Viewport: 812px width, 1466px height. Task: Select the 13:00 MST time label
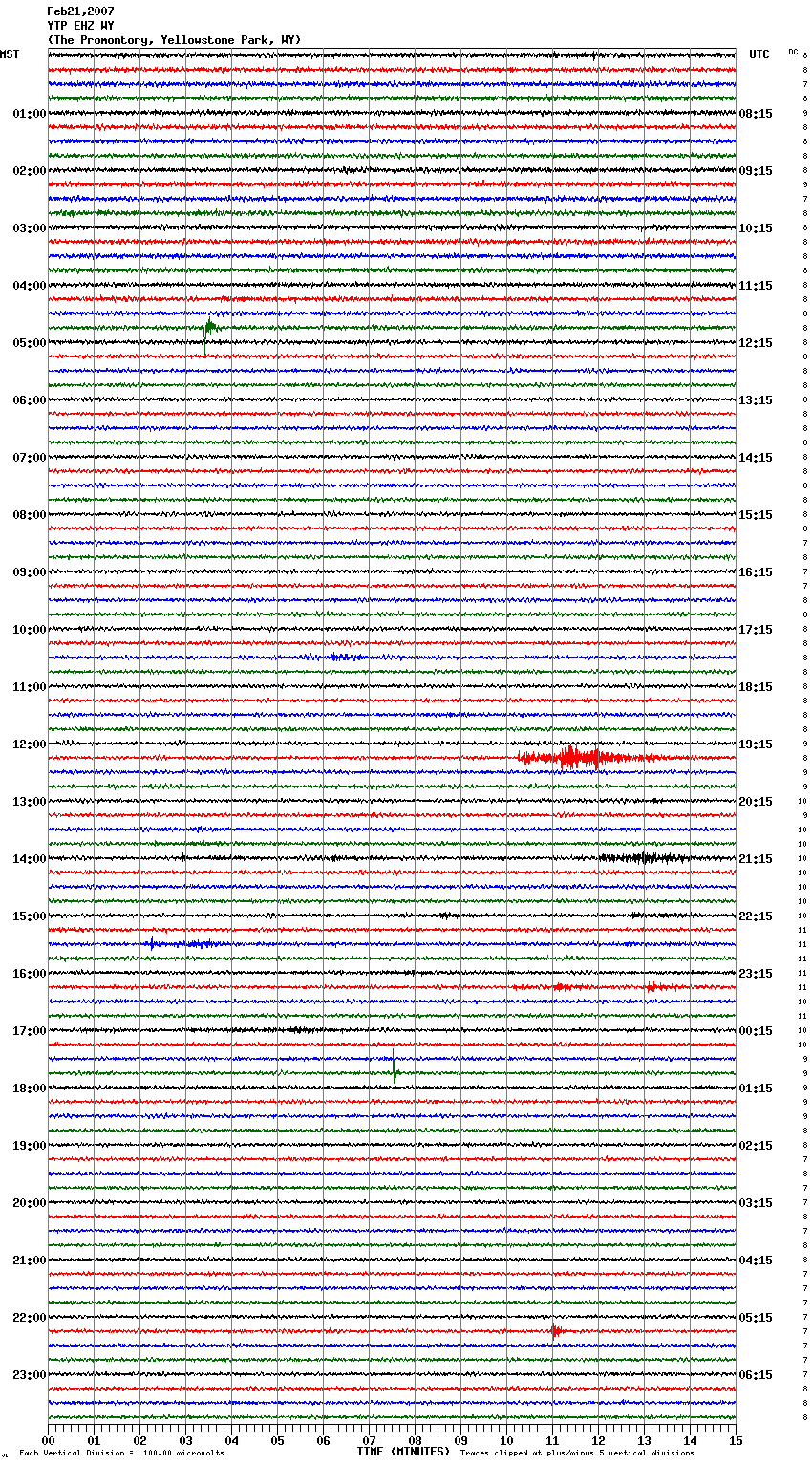click(x=30, y=802)
